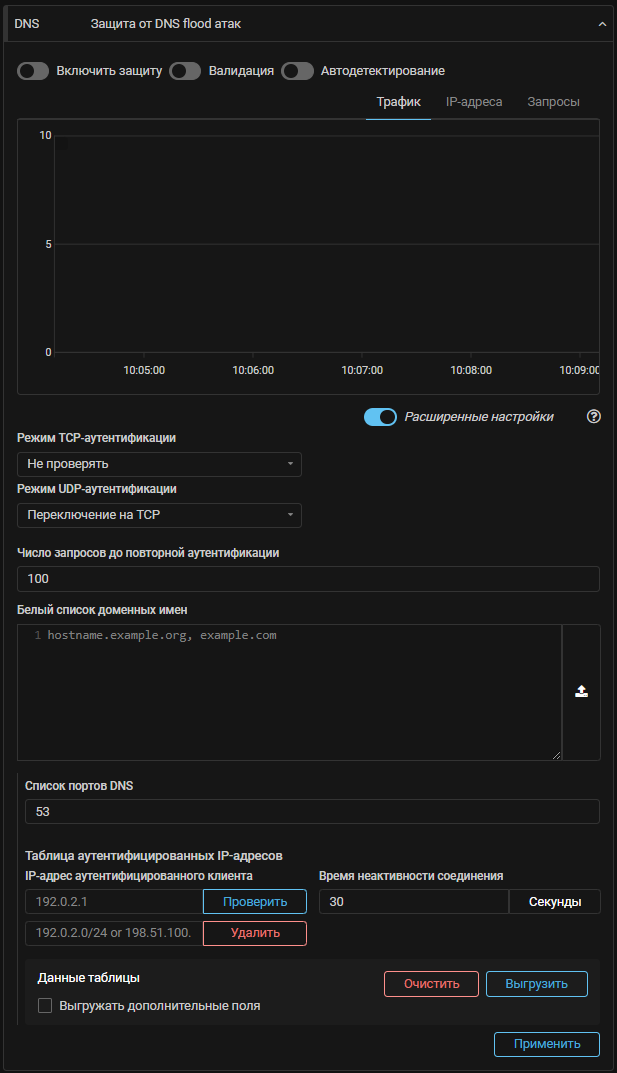The height and width of the screenshot is (1073, 617).
Task: Open the TCP authentication mode dropdown
Action: (159, 464)
